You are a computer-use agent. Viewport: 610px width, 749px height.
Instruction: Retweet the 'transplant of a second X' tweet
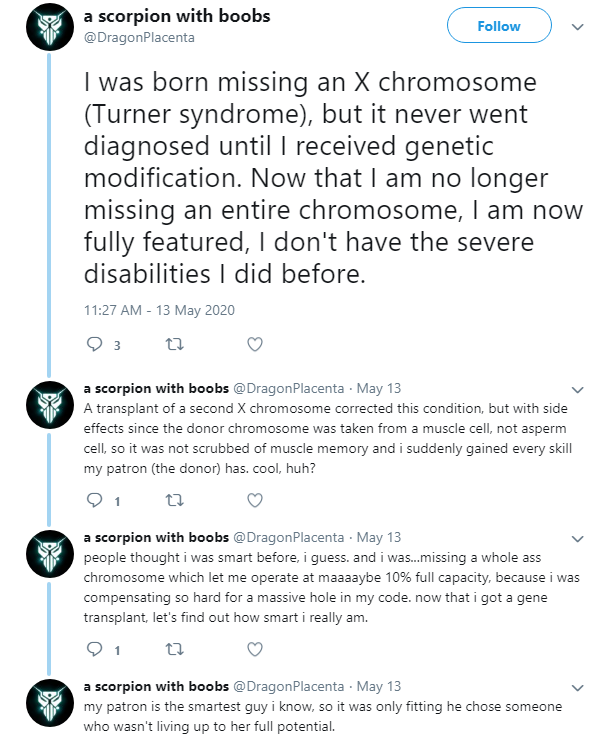(x=174, y=501)
